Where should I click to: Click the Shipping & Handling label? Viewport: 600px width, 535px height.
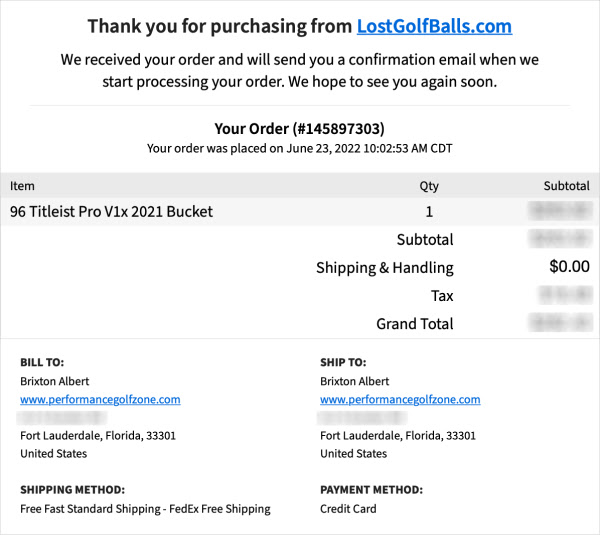(385, 268)
